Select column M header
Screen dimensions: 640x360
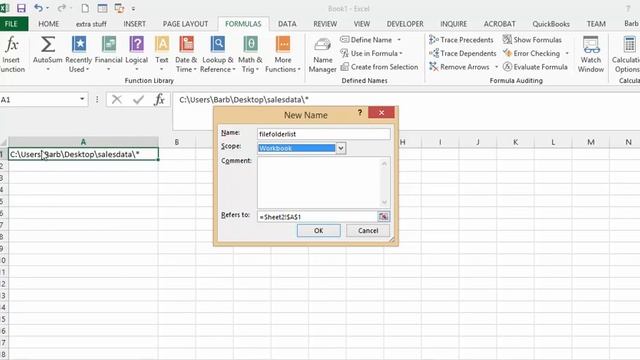coord(591,142)
